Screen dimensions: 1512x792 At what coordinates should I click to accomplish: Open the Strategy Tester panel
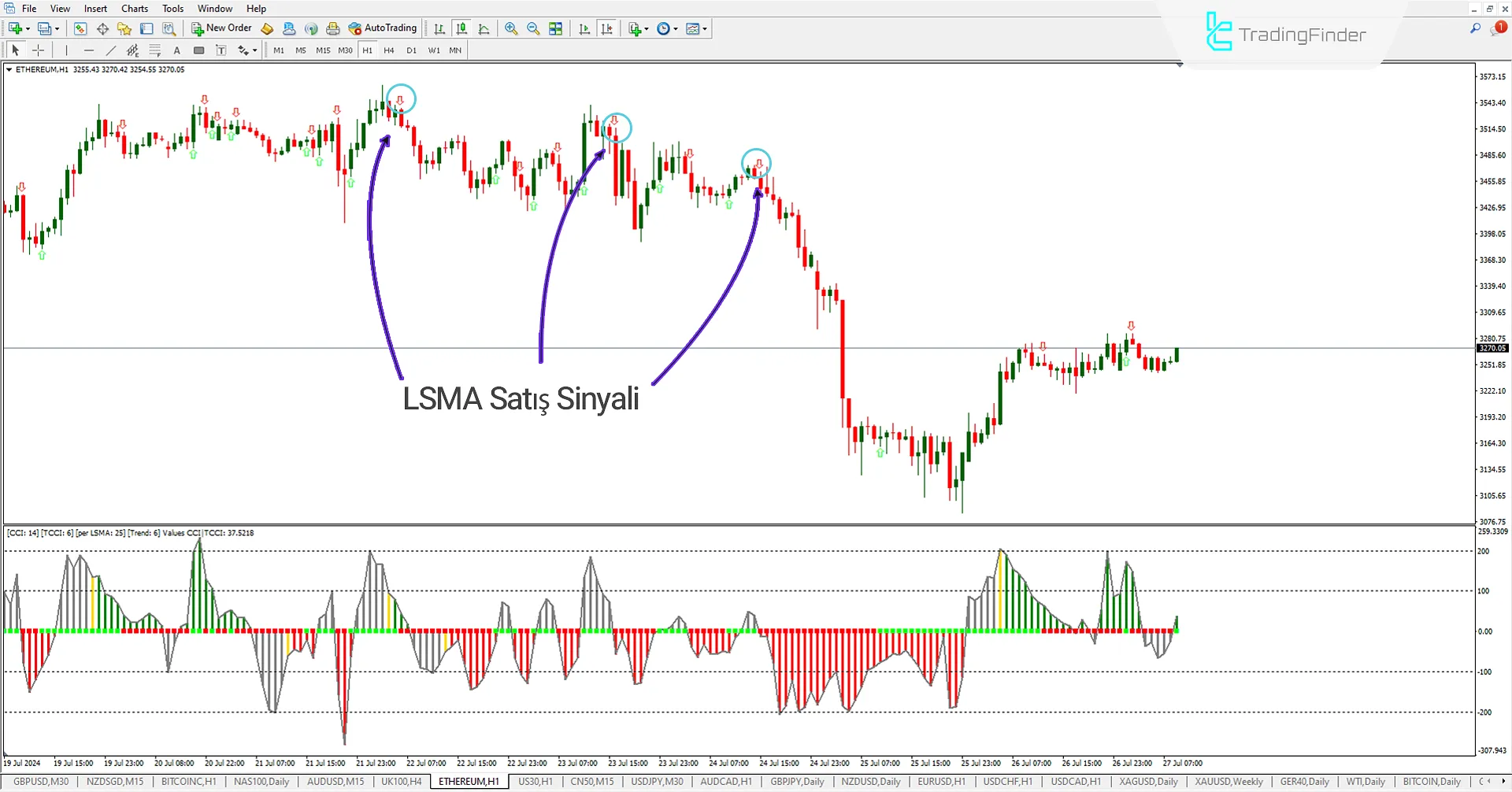169,28
